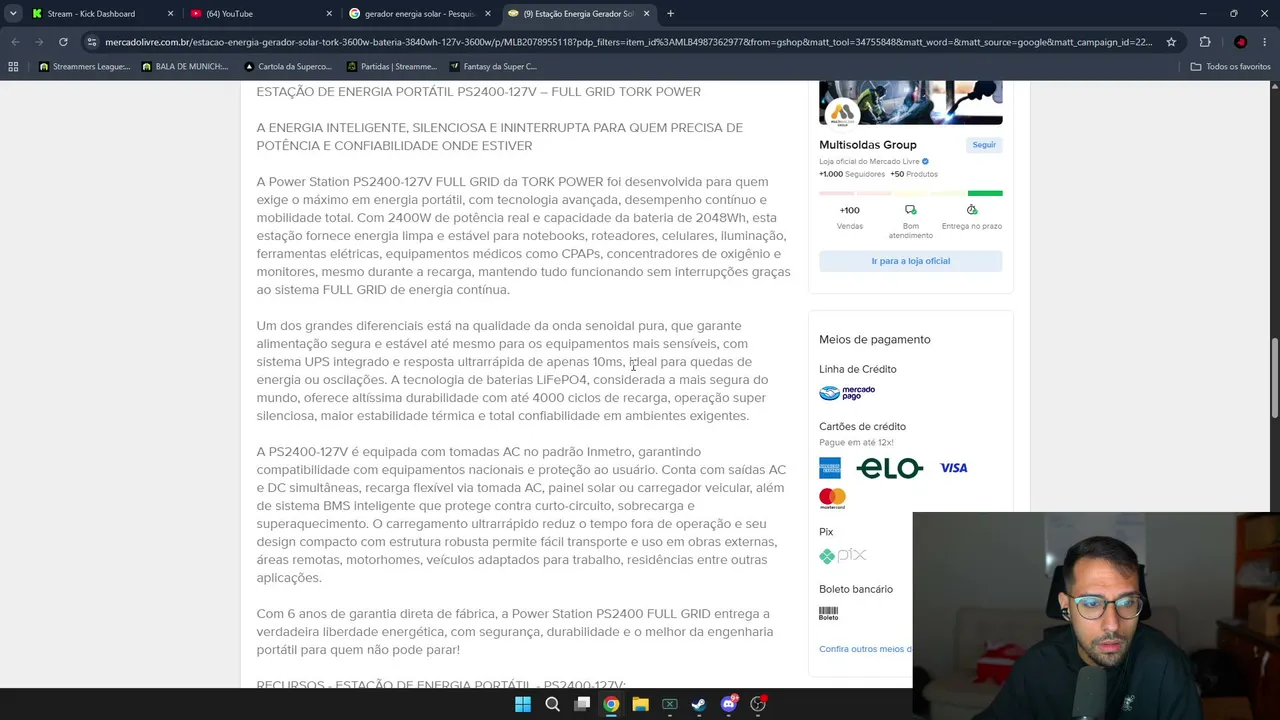Go back to the previous page
This screenshot has height=720, width=1280.
(15, 42)
